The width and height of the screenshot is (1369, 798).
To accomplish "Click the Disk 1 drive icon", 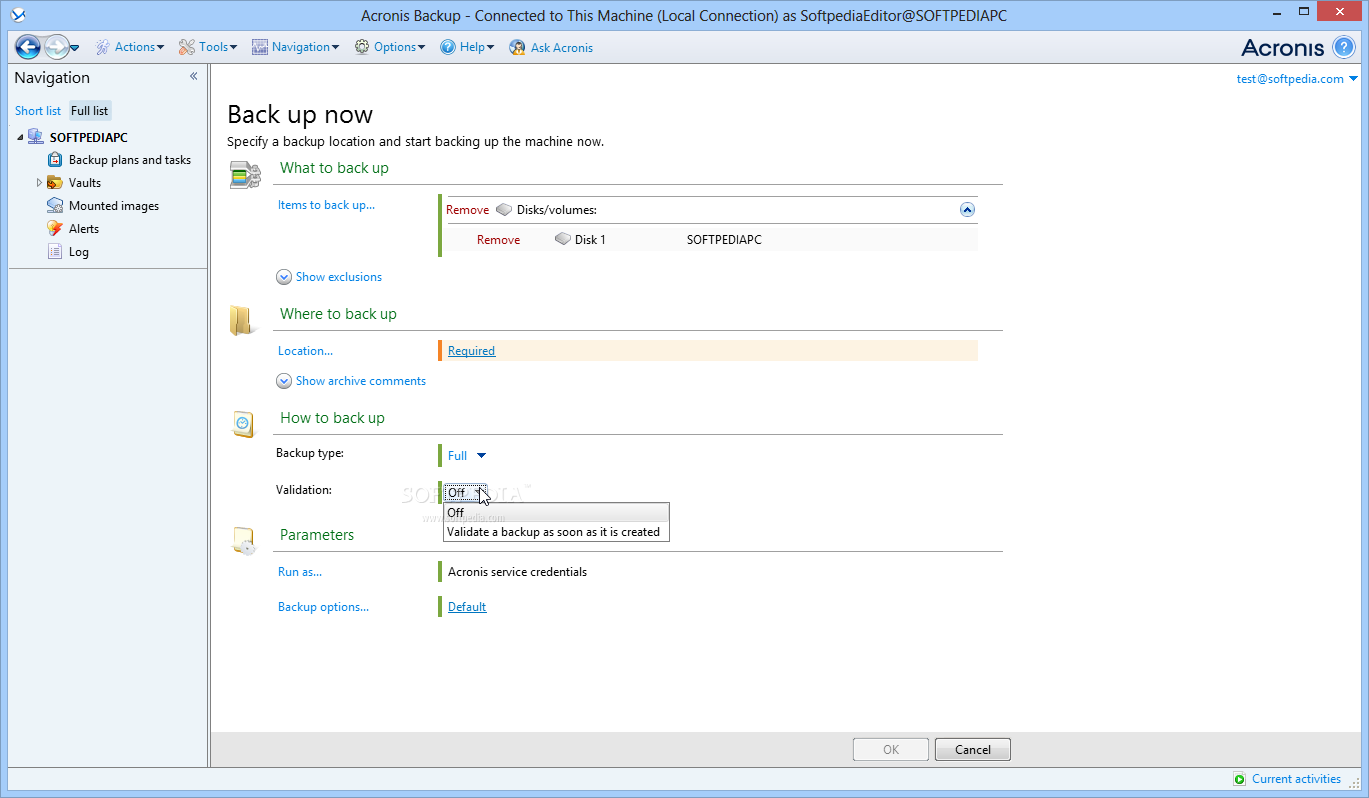I will pos(562,240).
